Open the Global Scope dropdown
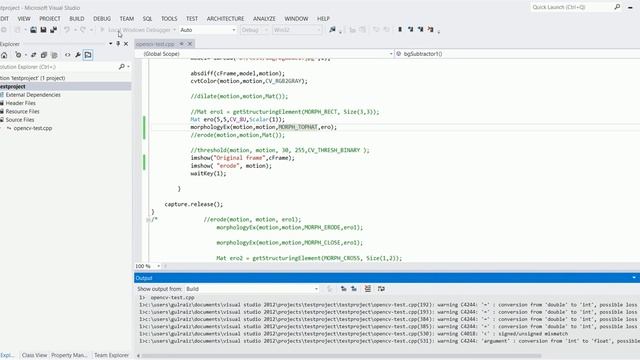Image resolution: width=640 pixels, height=360 pixels. 264,54
